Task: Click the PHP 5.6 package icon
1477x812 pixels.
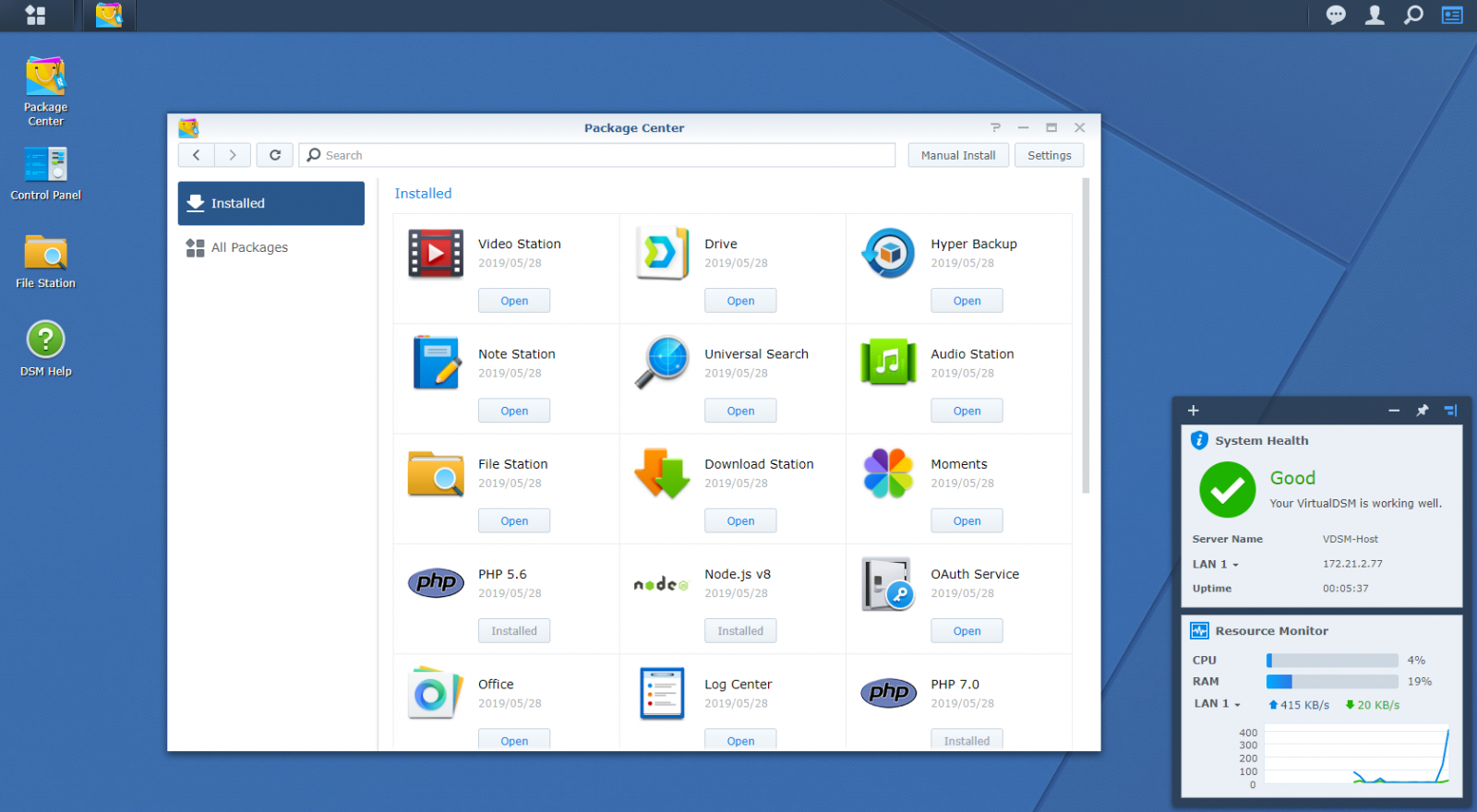Action: click(x=436, y=582)
